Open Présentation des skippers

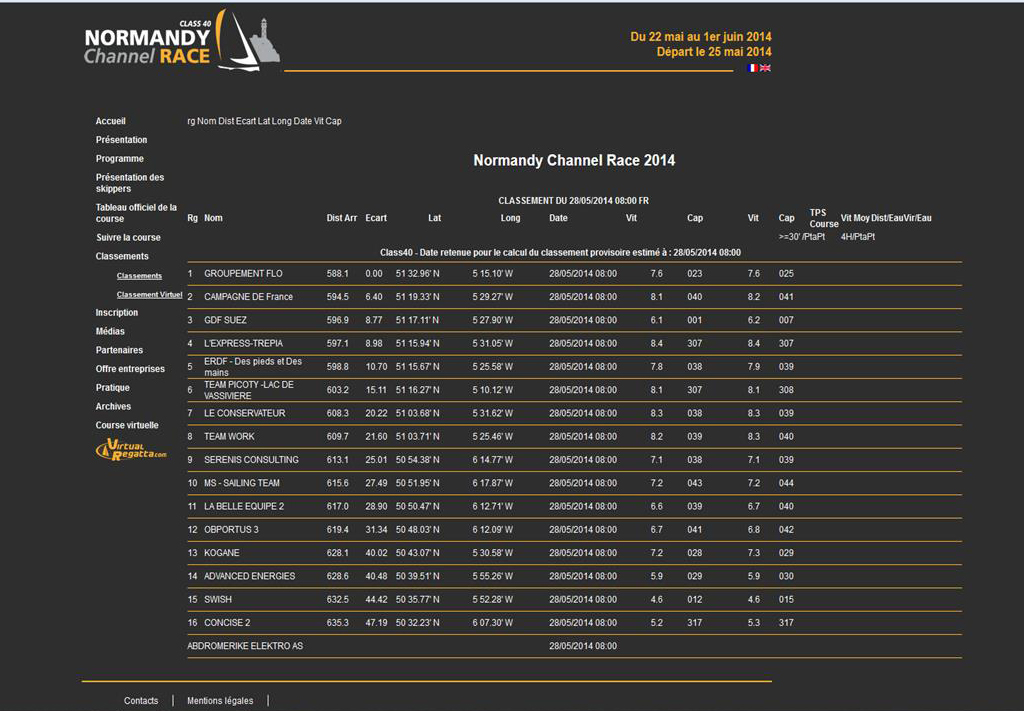[x=130, y=183]
